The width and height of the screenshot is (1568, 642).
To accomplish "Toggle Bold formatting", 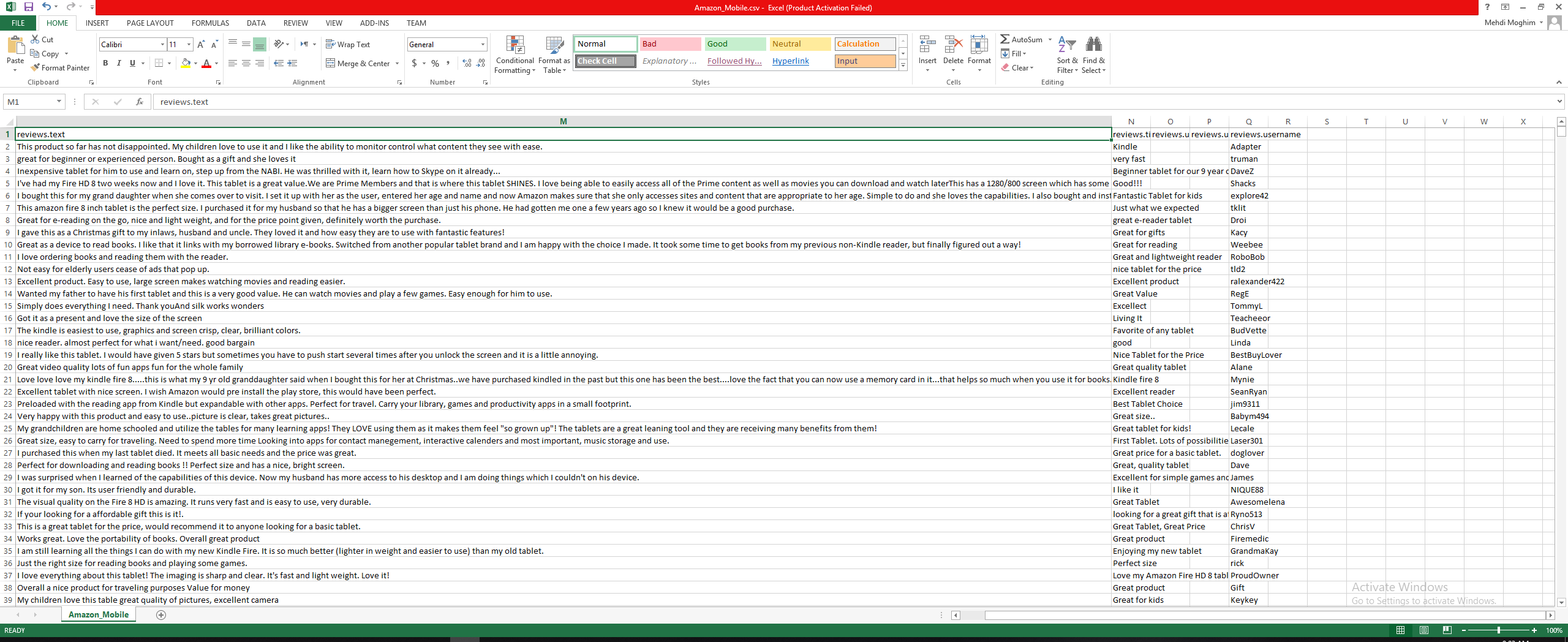I will pos(105,63).
